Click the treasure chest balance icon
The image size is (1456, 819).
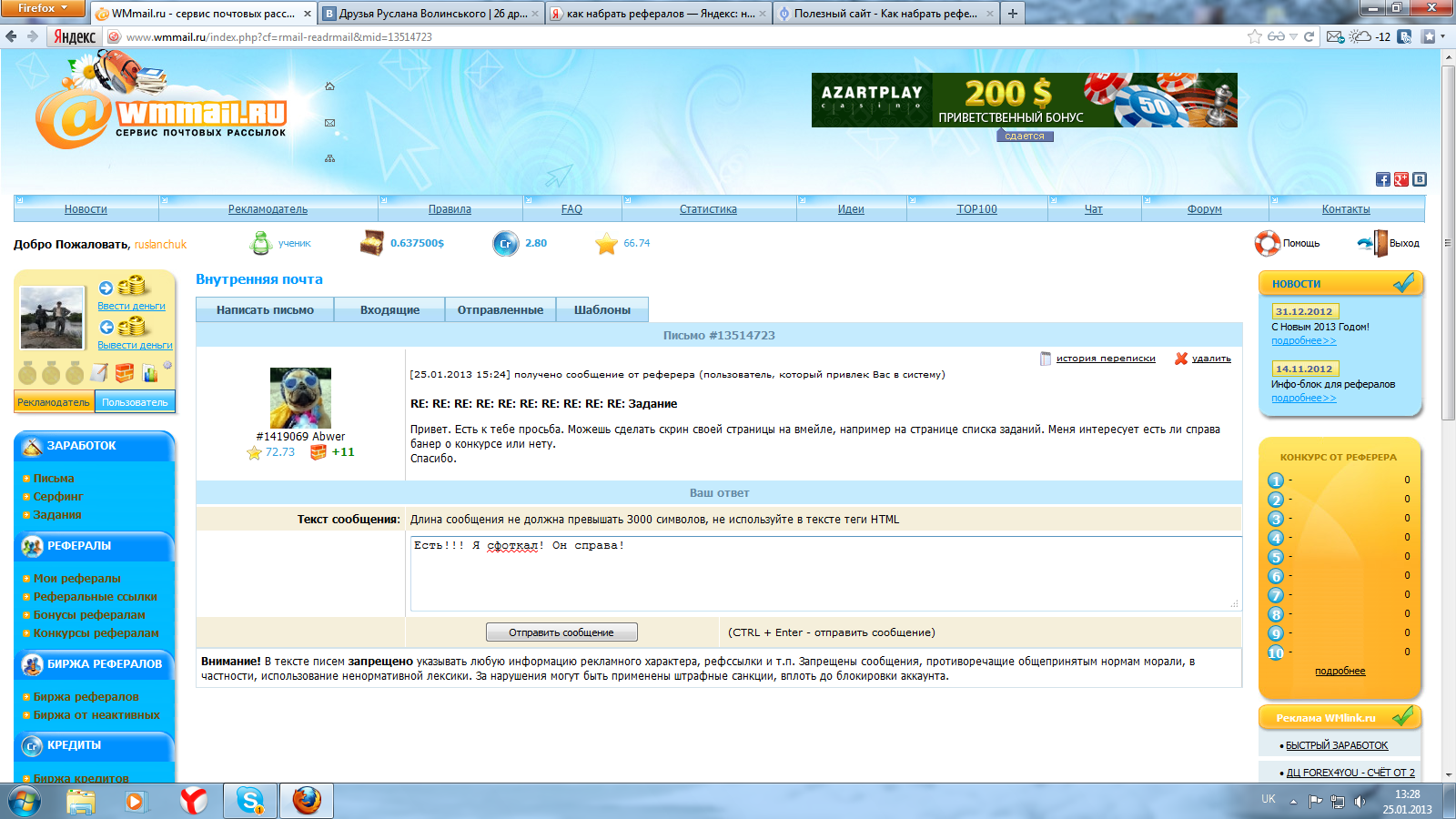coord(372,243)
